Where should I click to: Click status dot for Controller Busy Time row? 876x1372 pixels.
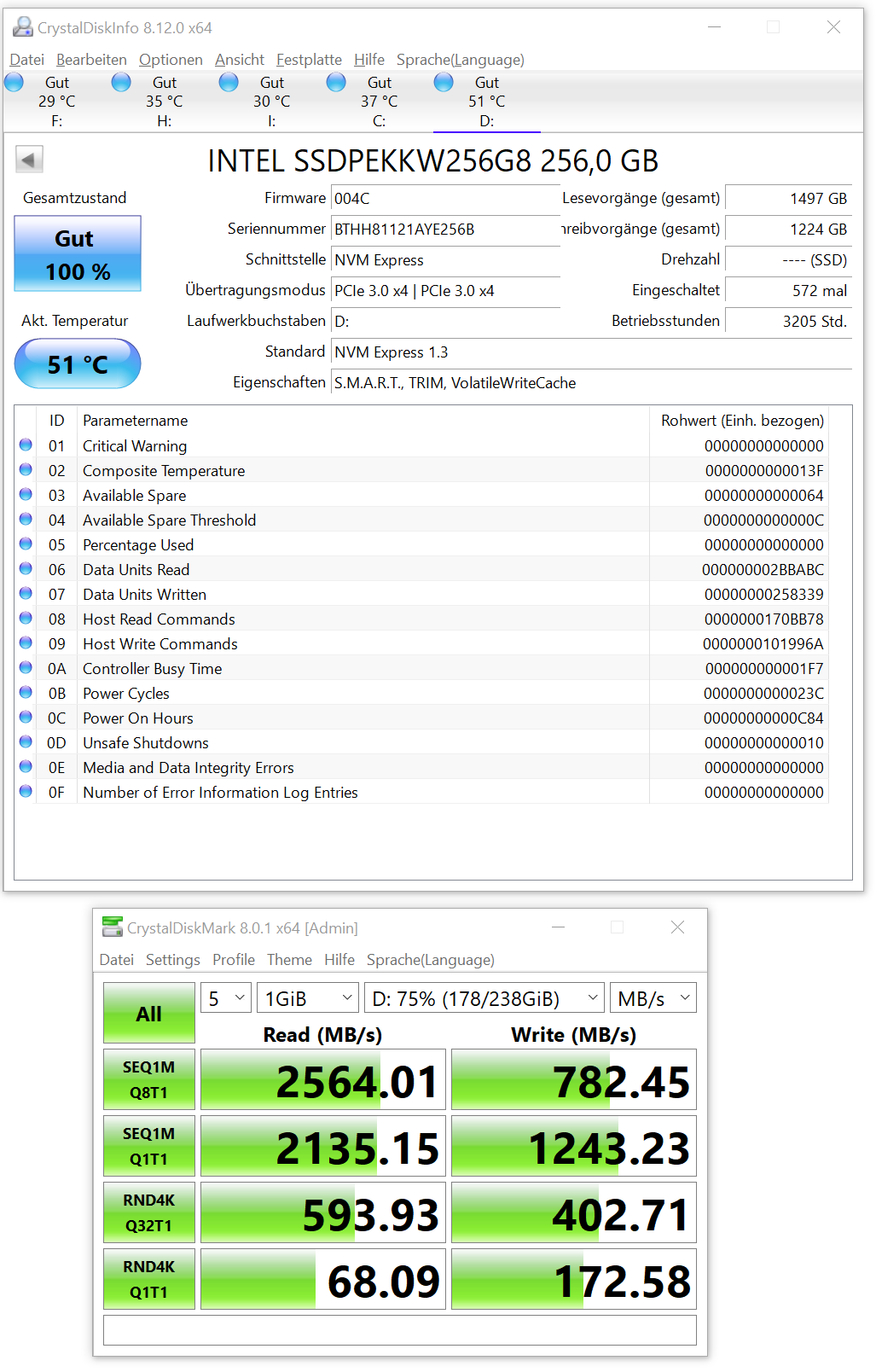(x=26, y=667)
